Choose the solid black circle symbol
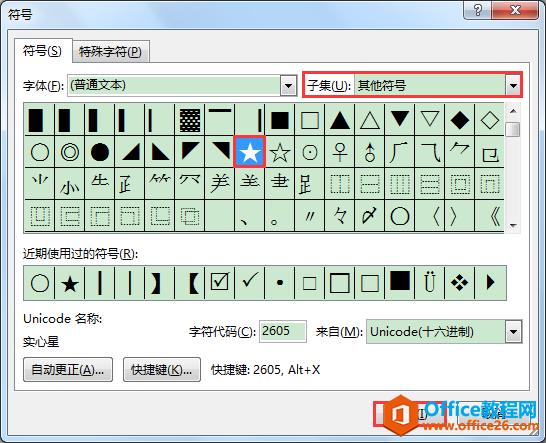The image size is (546, 443). (100, 152)
